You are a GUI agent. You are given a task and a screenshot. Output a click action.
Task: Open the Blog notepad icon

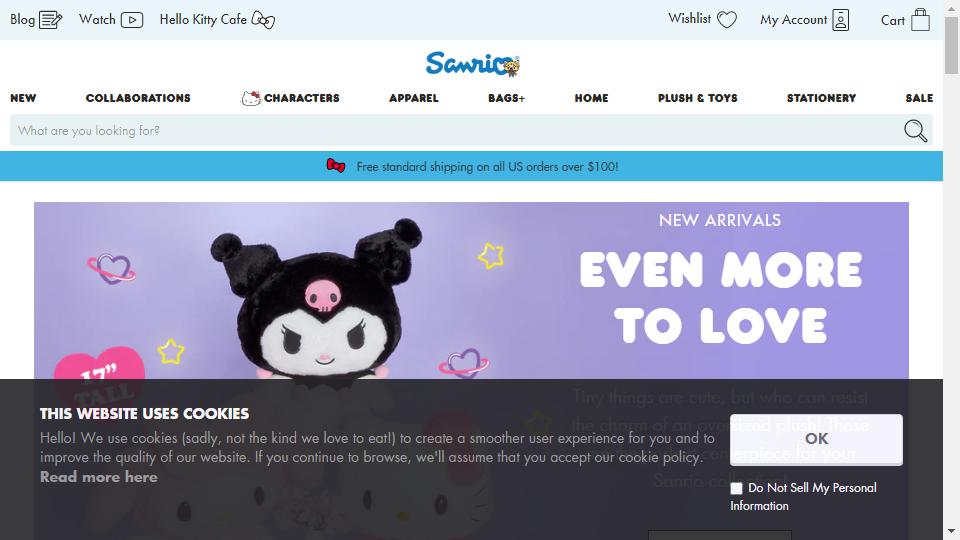pyautogui.click(x=50, y=20)
